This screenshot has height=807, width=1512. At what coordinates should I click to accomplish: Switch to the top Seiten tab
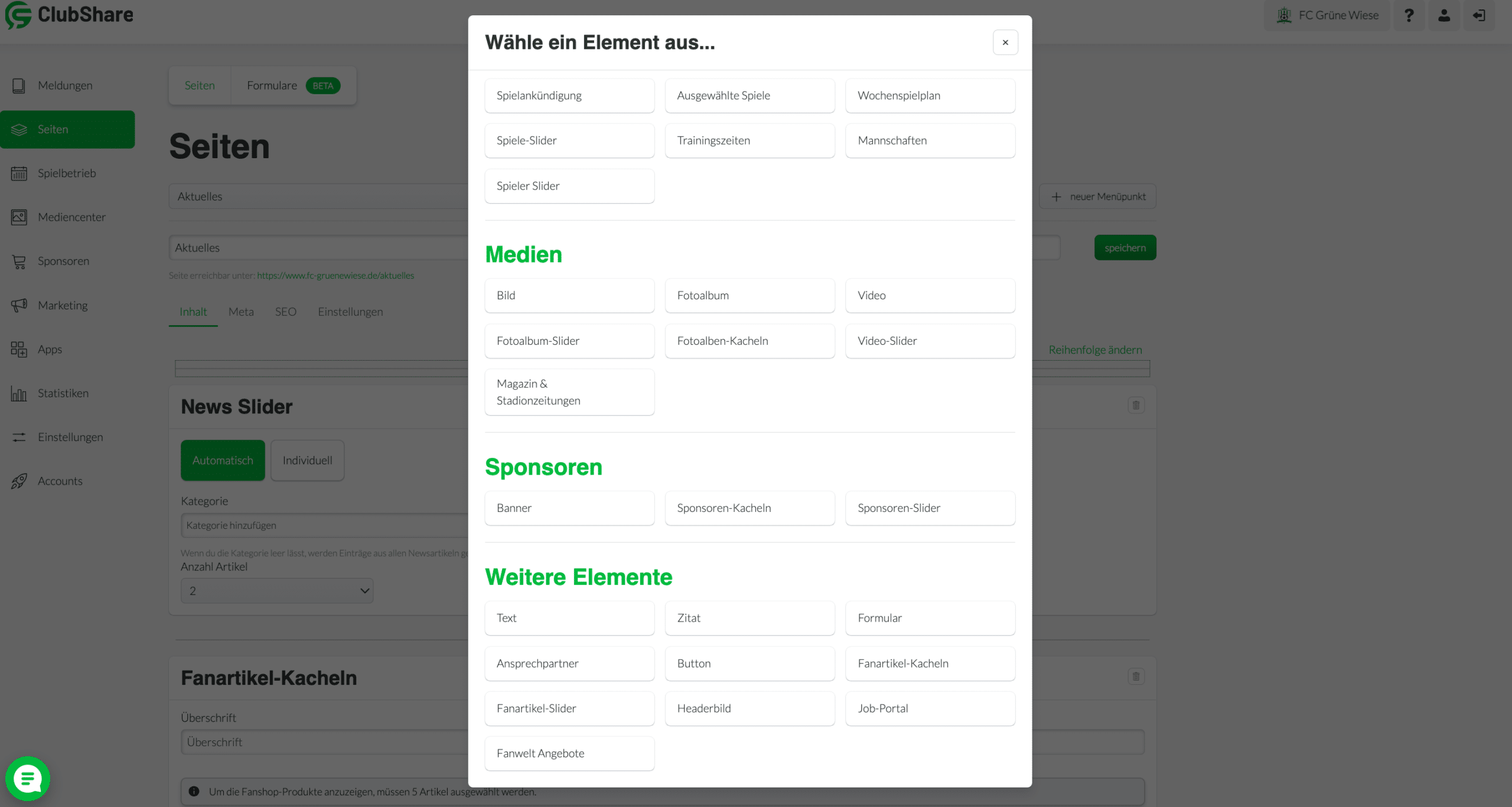200,86
